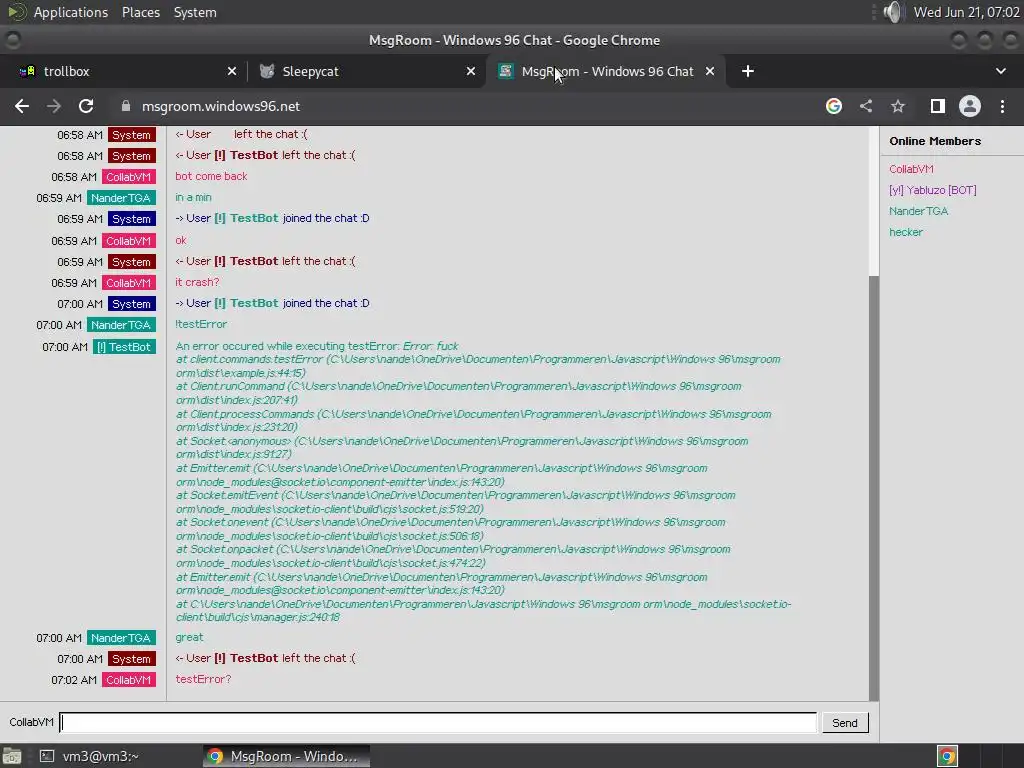Close the trollbox tab
This screenshot has width=1024, height=768.
[x=232, y=71]
